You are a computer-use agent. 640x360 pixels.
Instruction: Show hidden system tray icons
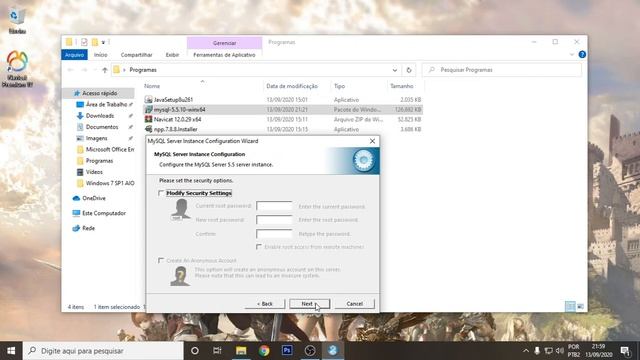(x=526, y=351)
